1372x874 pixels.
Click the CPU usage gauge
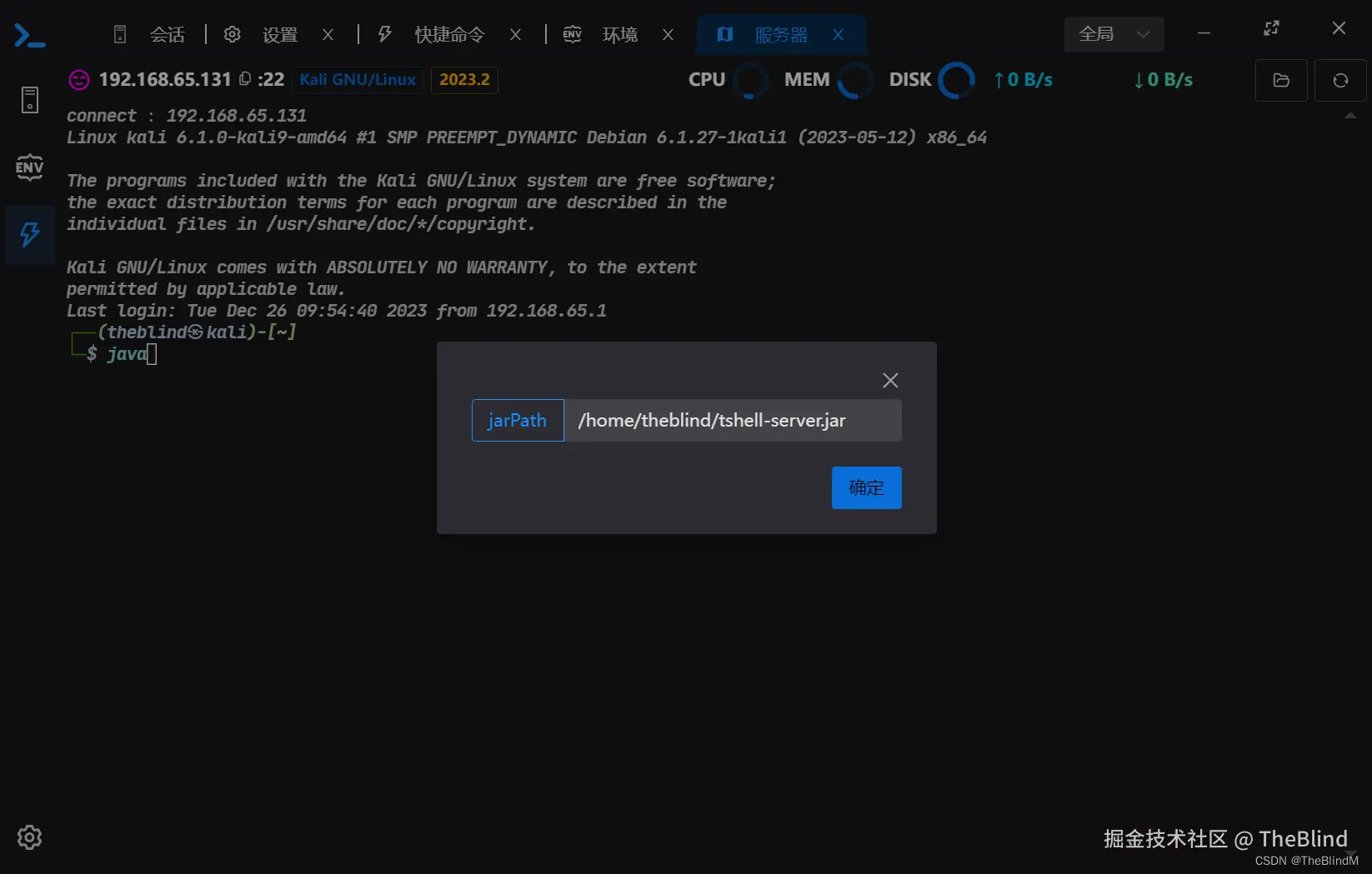click(749, 80)
